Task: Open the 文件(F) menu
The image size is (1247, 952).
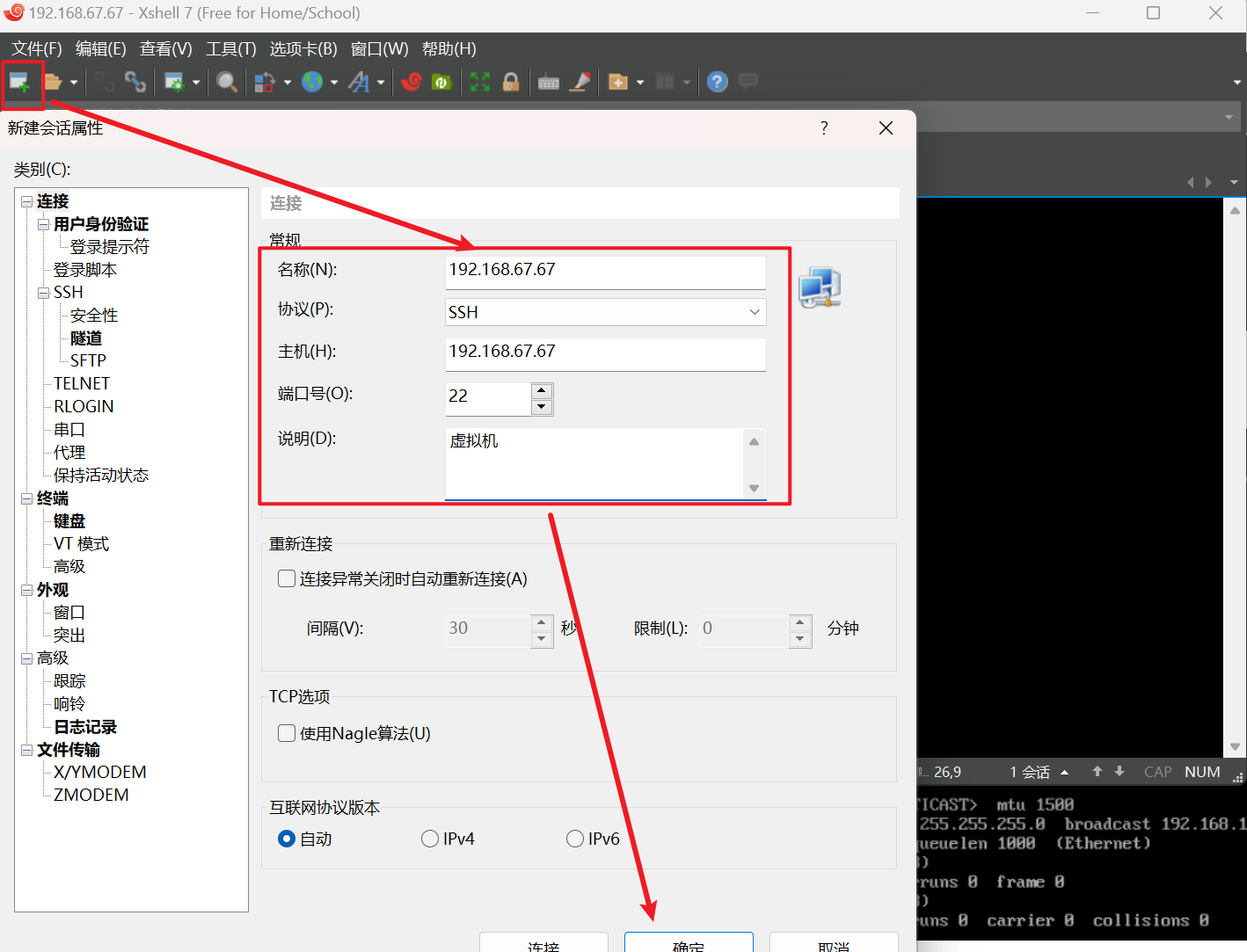Action: (x=36, y=48)
